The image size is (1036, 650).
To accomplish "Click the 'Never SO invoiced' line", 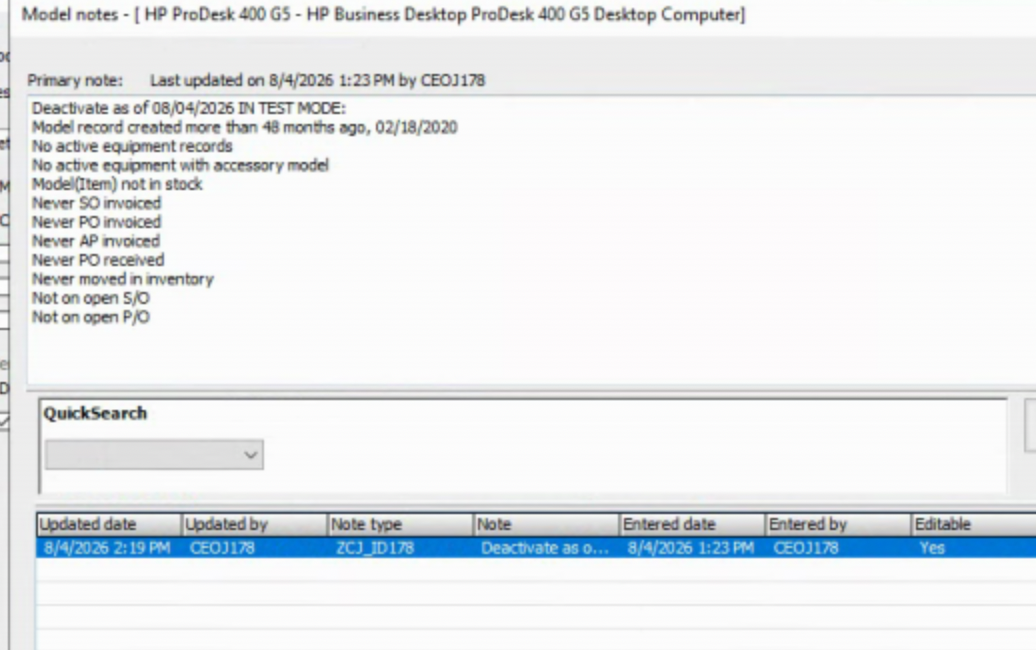I will [96, 203].
